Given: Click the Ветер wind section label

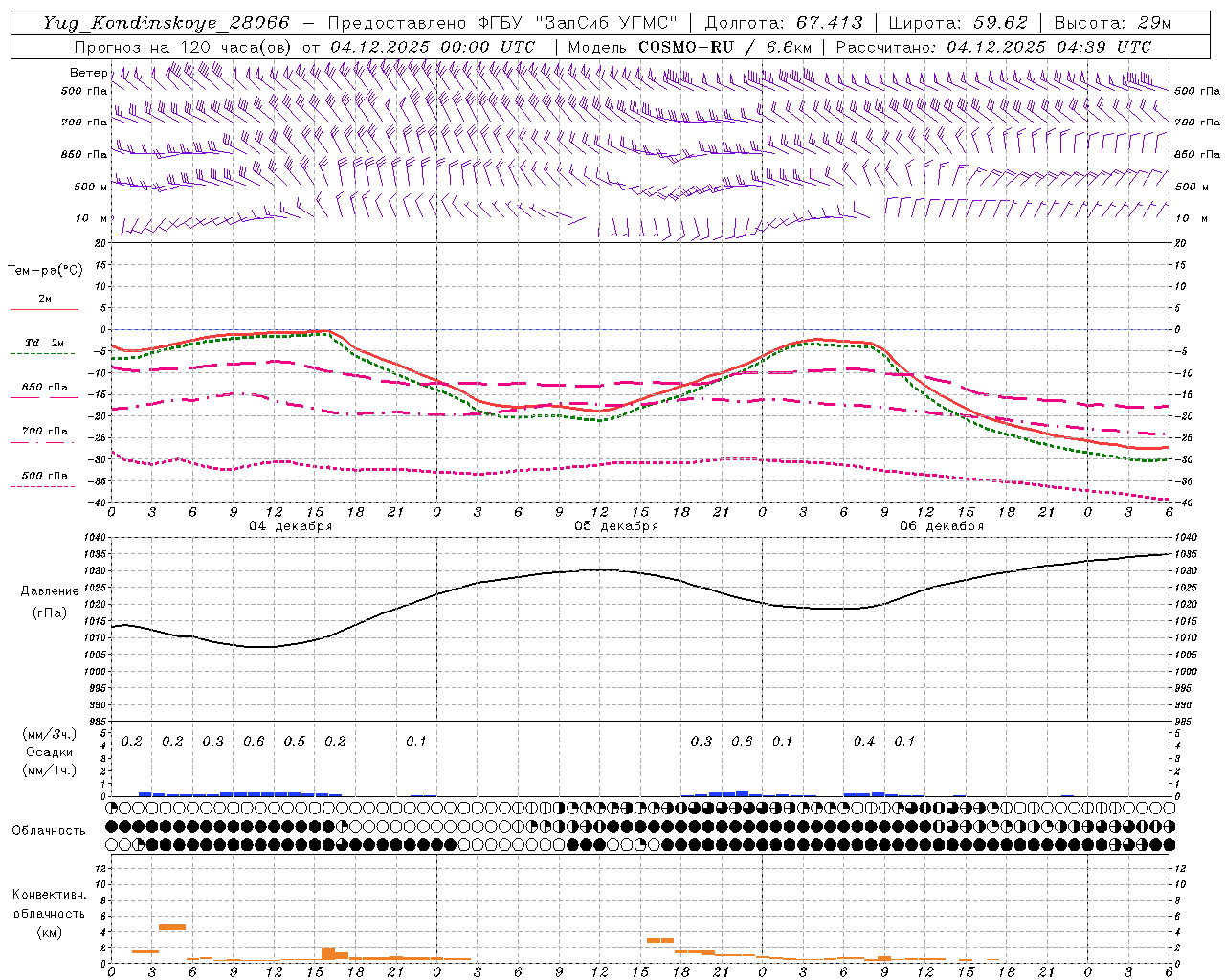Looking at the screenshot, I should (88, 73).
